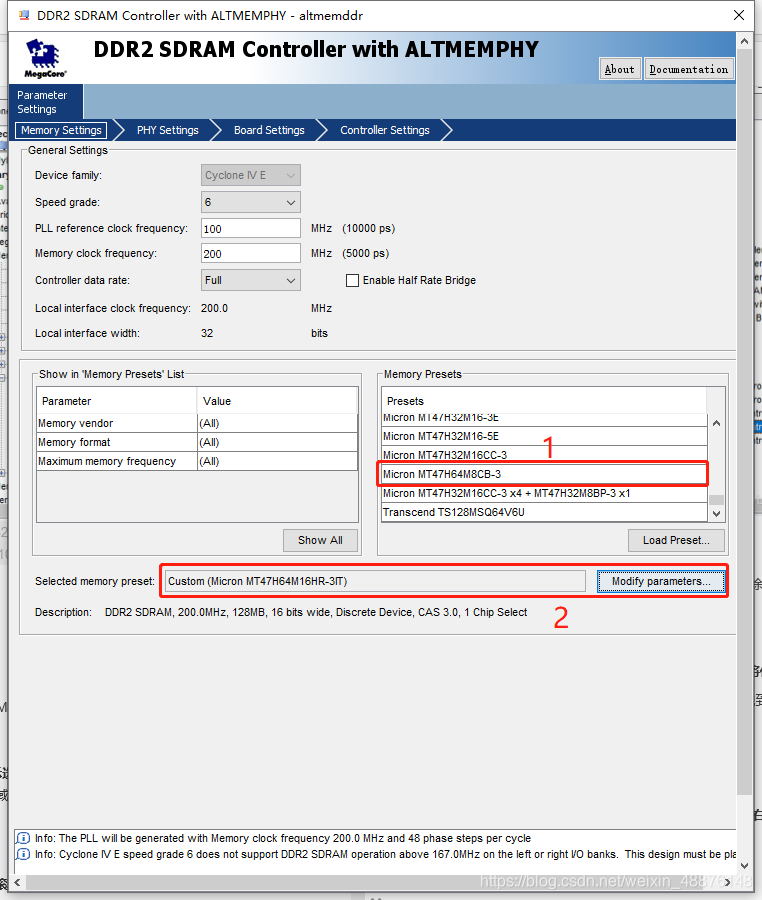Select preset Micron MT47H32M16CC-3

click(544, 455)
